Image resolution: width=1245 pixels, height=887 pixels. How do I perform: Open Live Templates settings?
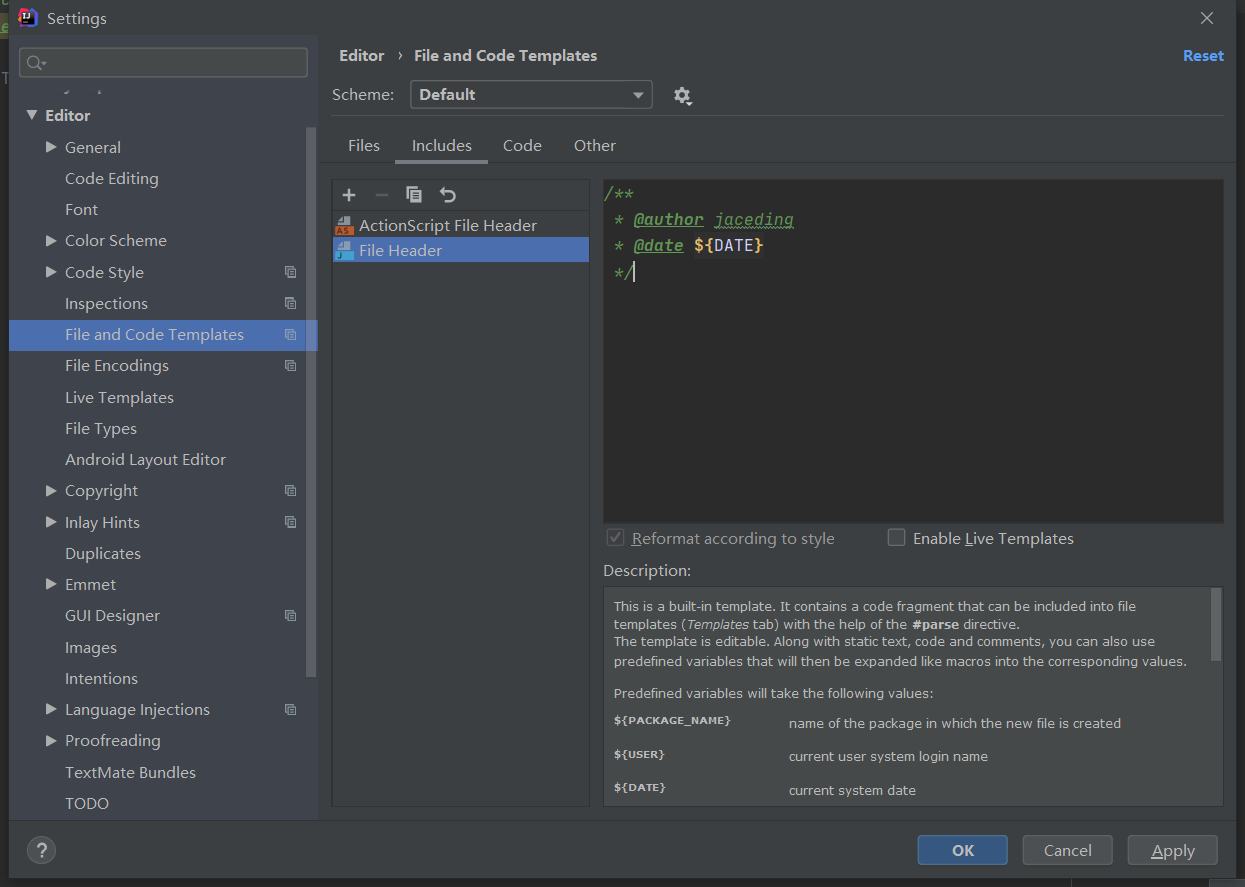click(x=119, y=398)
